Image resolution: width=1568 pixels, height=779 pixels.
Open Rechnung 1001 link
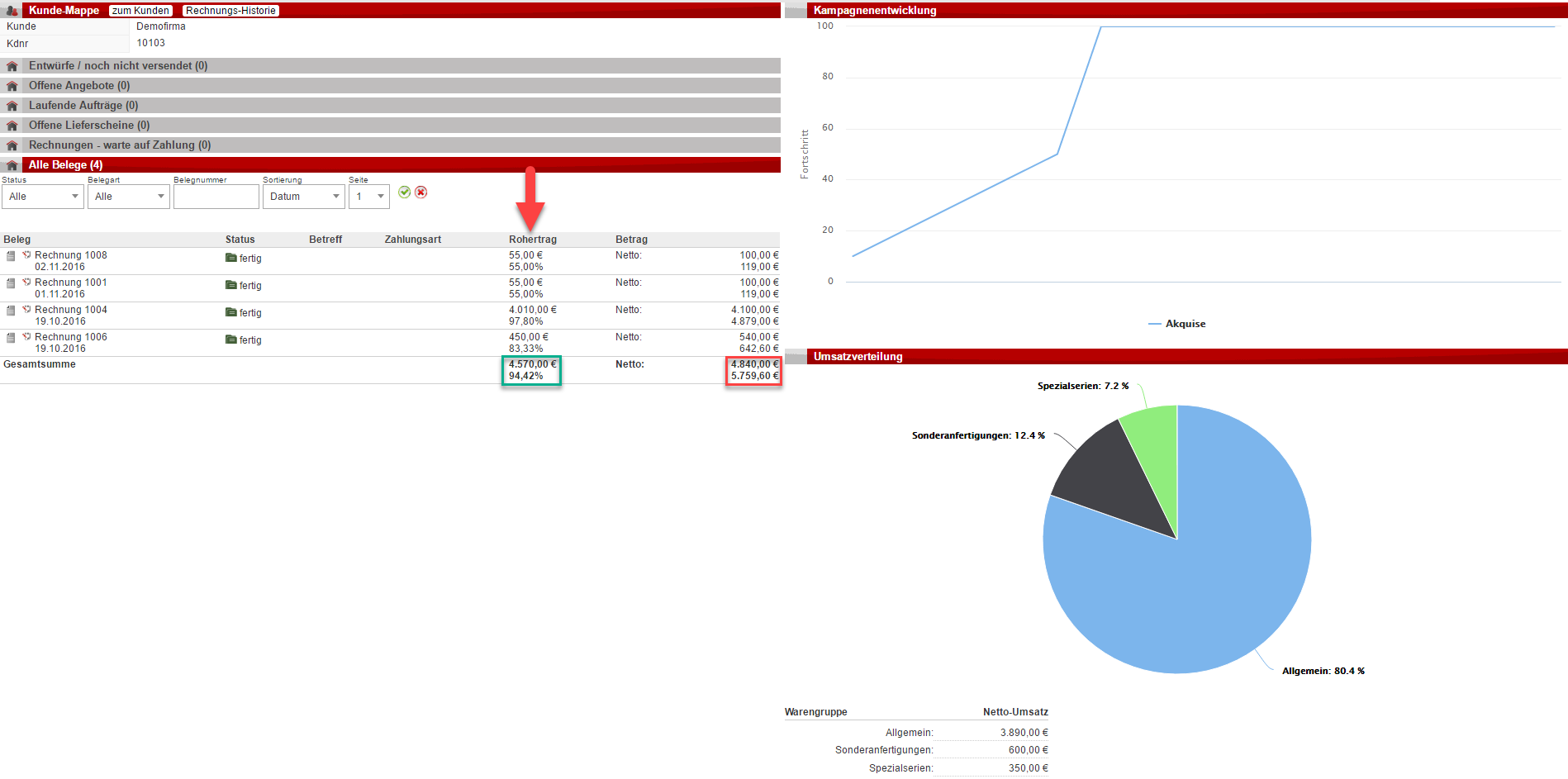71,283
